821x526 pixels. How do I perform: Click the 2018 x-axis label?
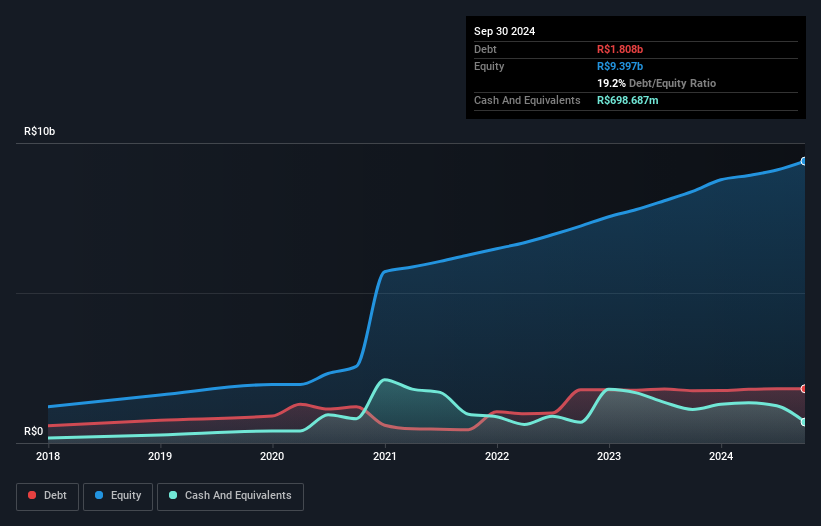[48, 456]
